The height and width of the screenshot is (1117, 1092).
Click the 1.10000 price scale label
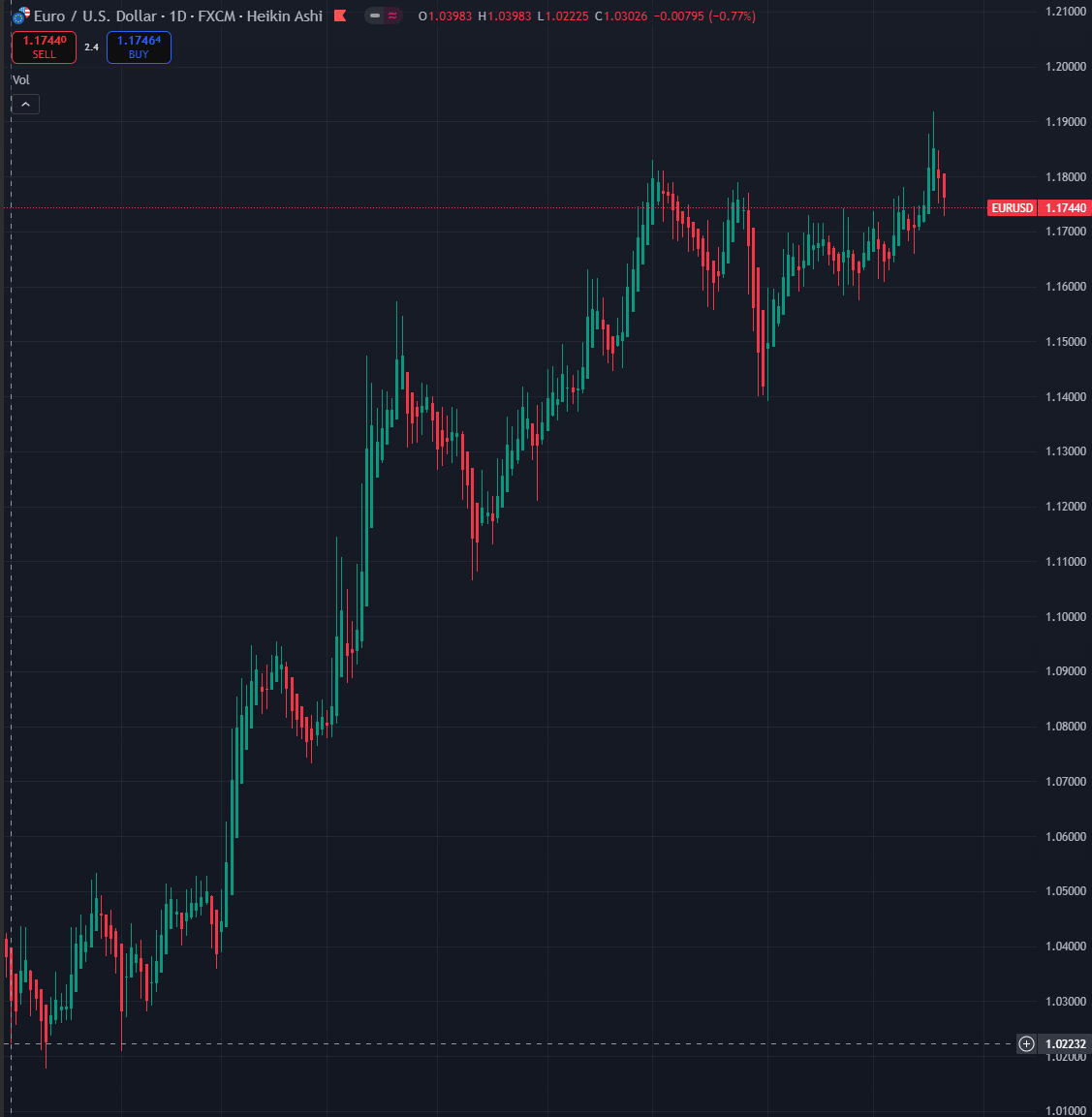tap(1066, 617)
